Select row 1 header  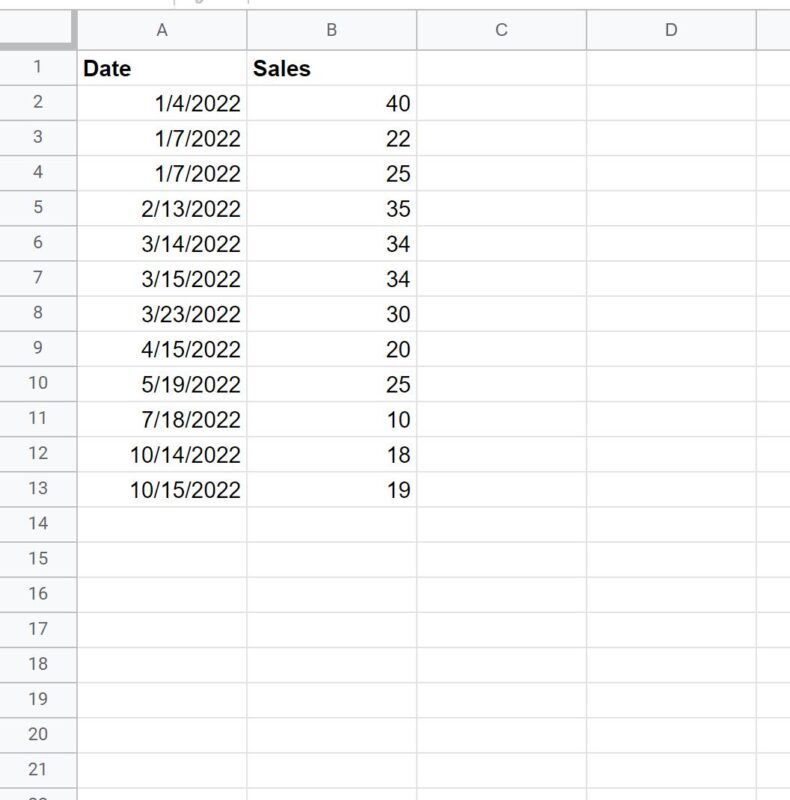coord(38,68)
